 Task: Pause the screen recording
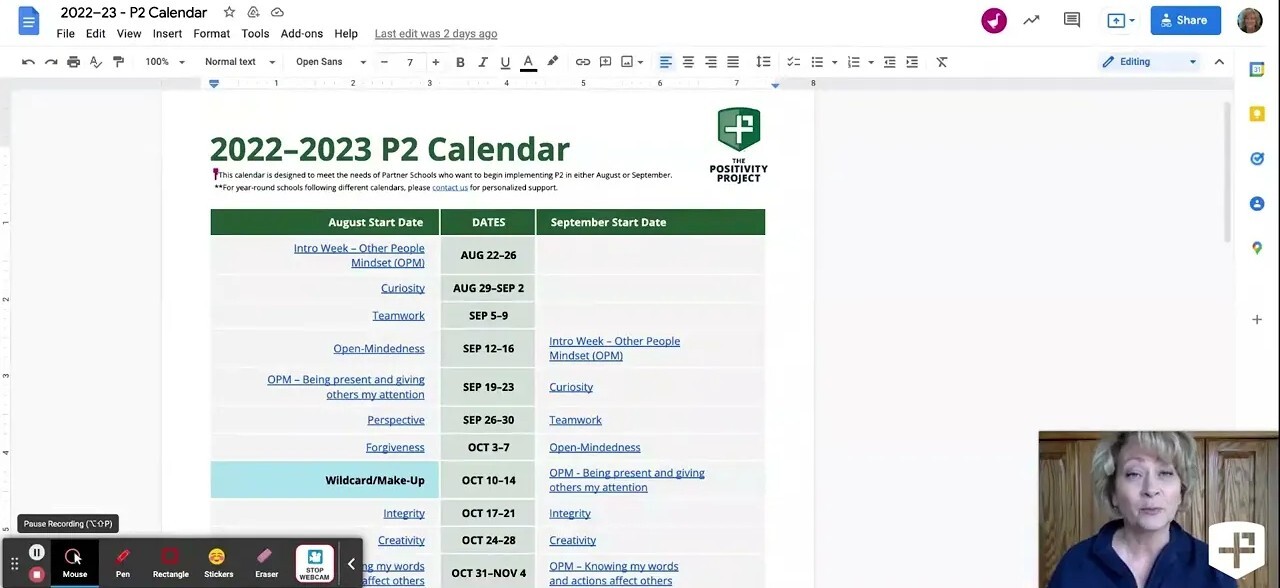point(37,552)
